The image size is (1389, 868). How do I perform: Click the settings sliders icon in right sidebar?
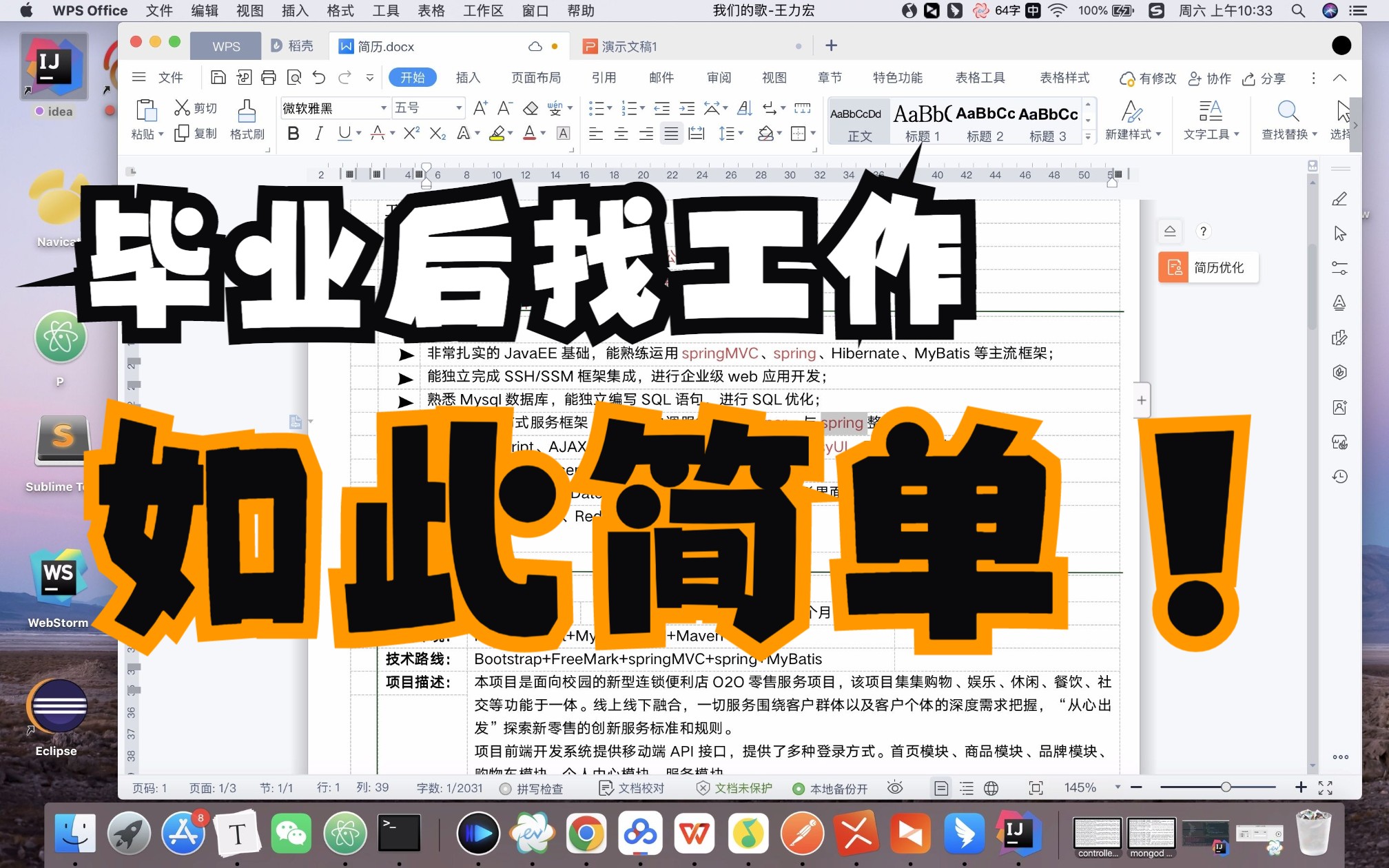(1339, 268)
